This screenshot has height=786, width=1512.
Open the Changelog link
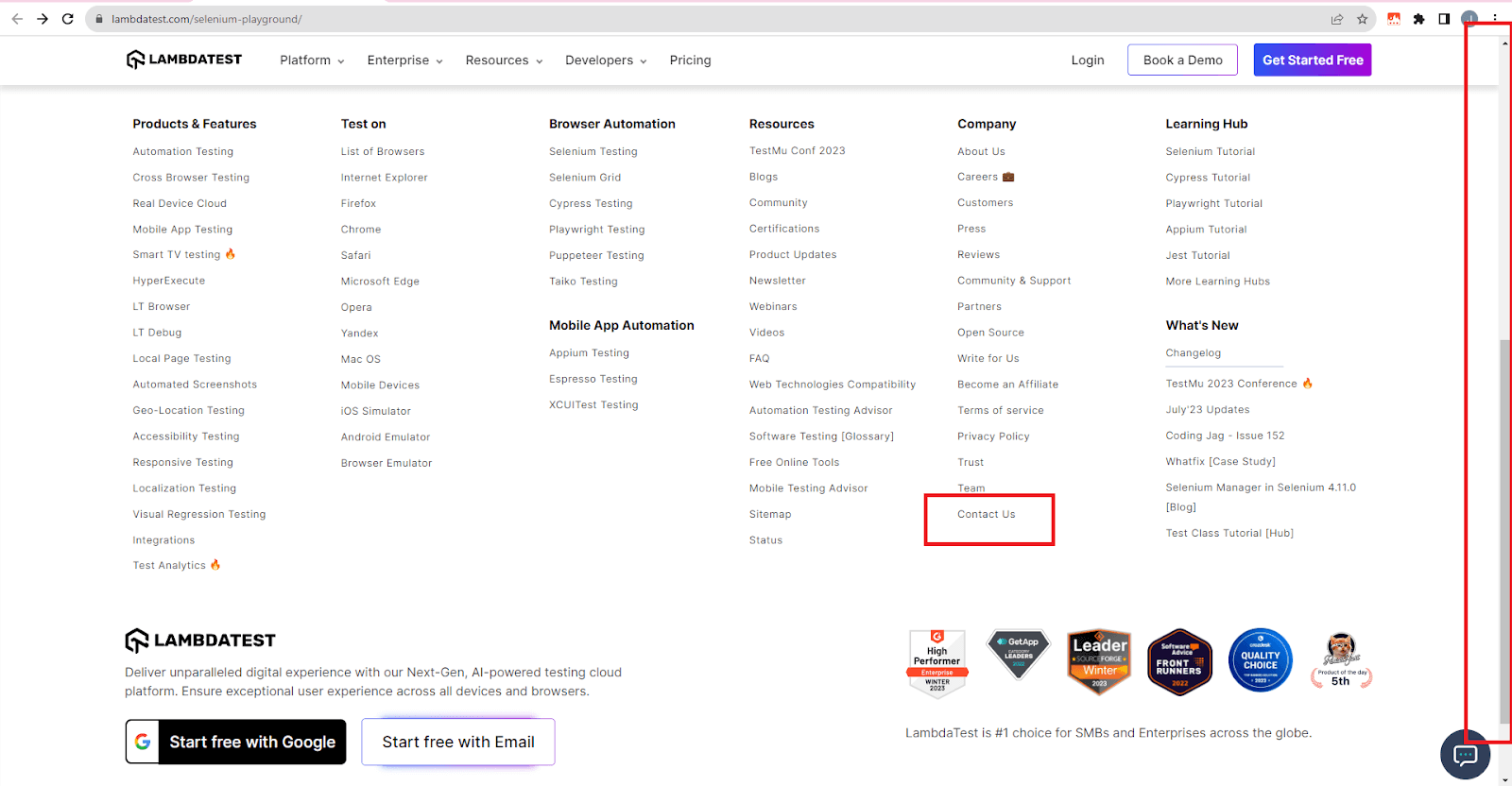pos(1194,353)
